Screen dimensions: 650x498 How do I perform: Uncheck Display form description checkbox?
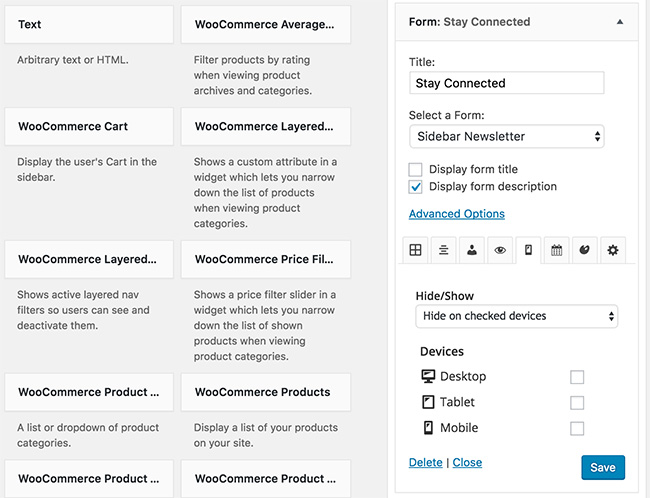pyautogui.click(x=415, y=187)
